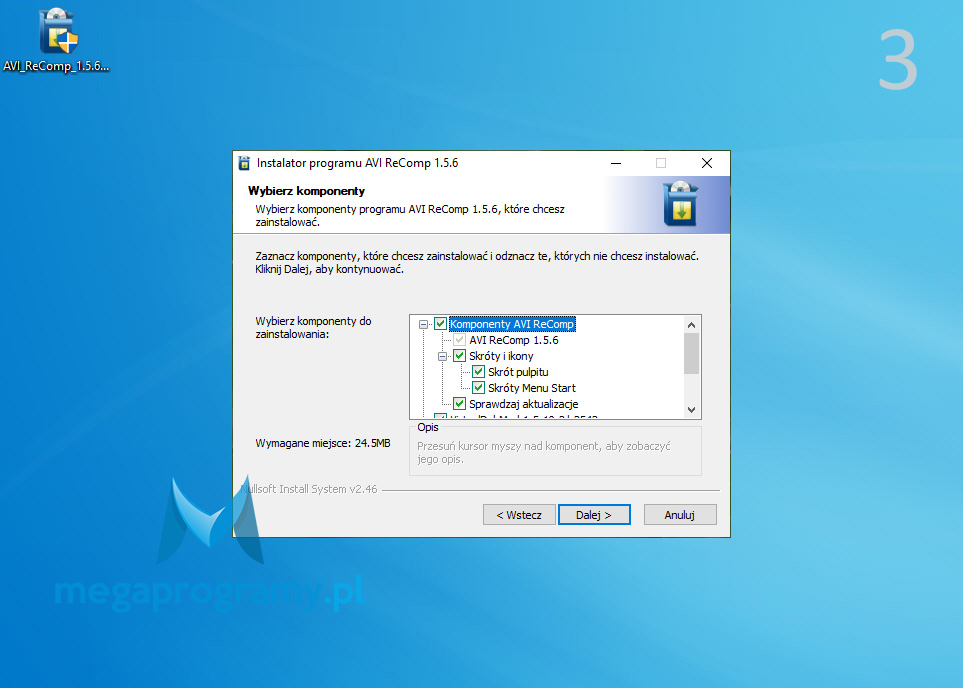
Task: Select the AVI ReComp 1.5.6 tree row
Action: point(514,340)
